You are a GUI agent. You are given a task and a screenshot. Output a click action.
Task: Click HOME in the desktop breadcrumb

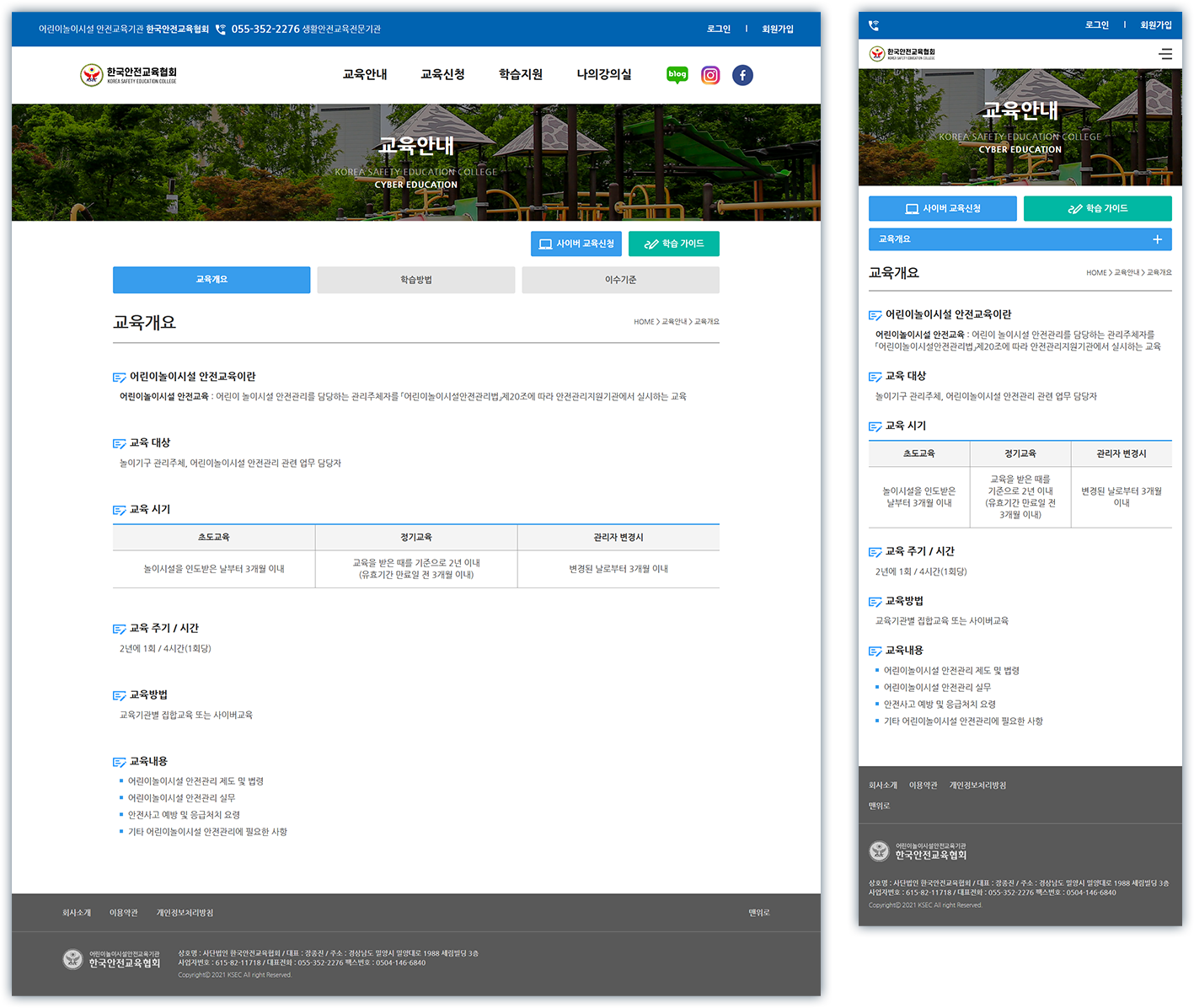click(644, 322)
